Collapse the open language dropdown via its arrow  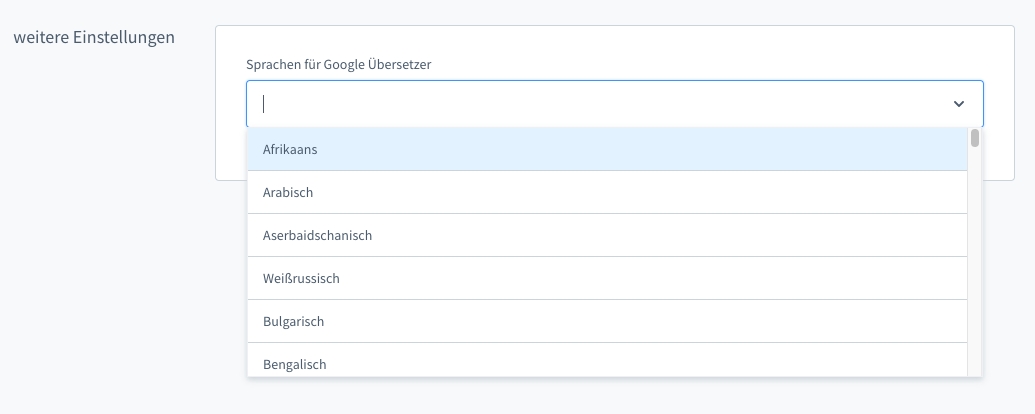point(958,104)
